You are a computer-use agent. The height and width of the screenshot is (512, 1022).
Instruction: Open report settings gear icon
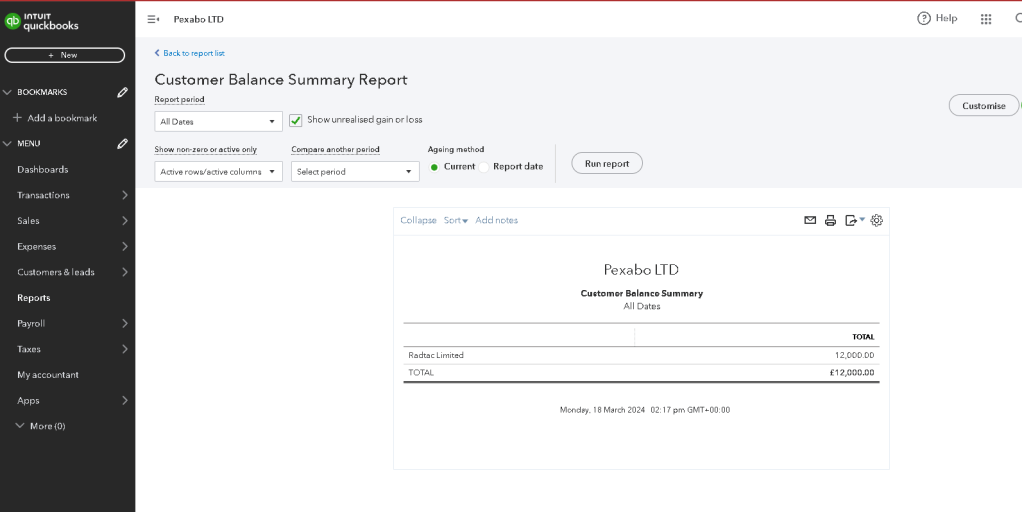tap(877, 220)
